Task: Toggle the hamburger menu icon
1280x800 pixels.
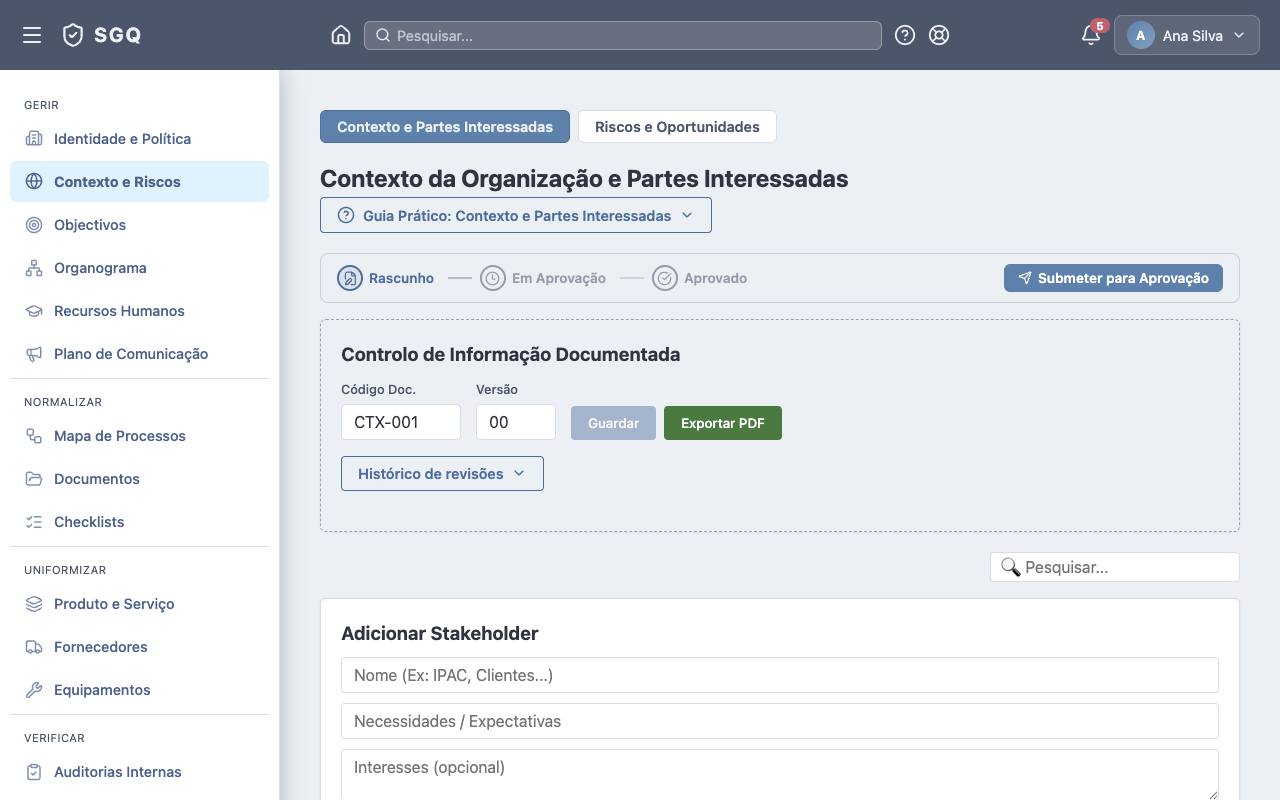Action: (x=32, y=35)
